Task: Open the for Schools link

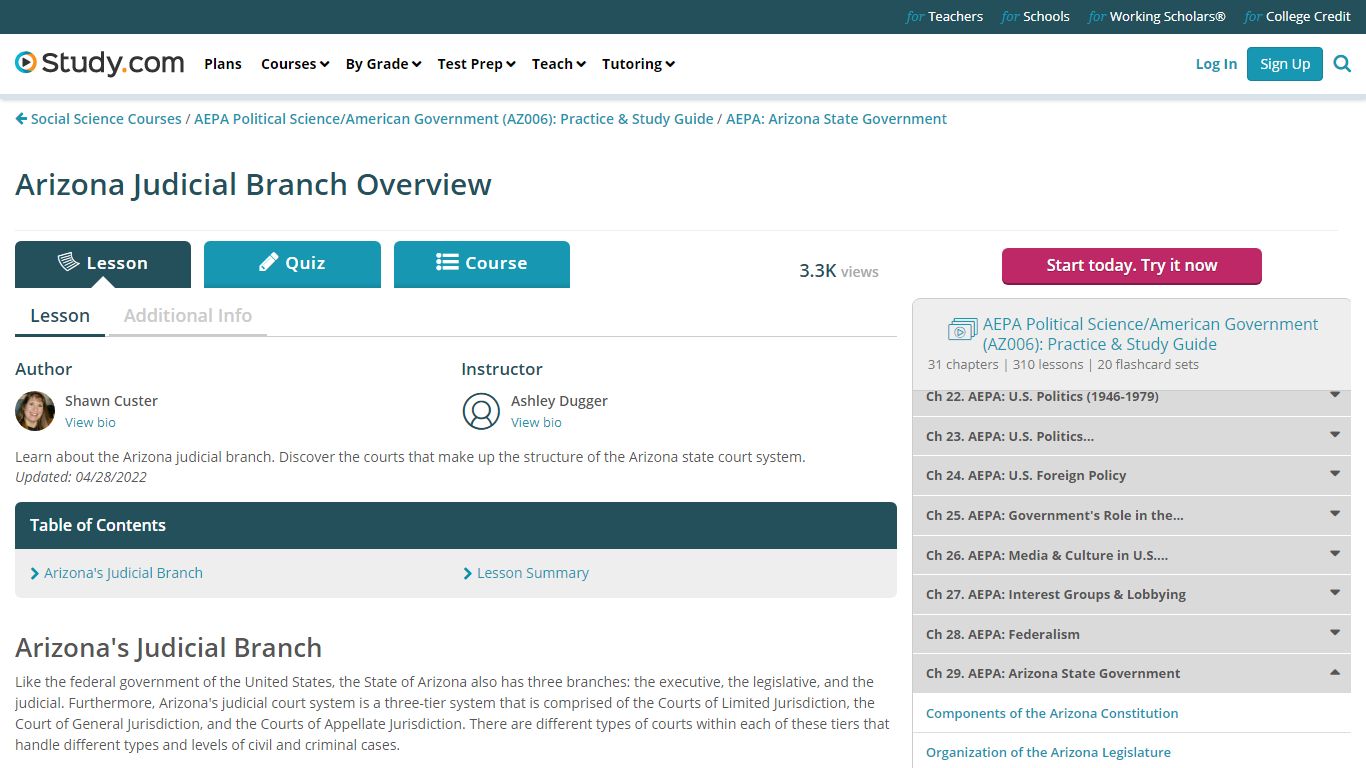Action: point(1035,17)
